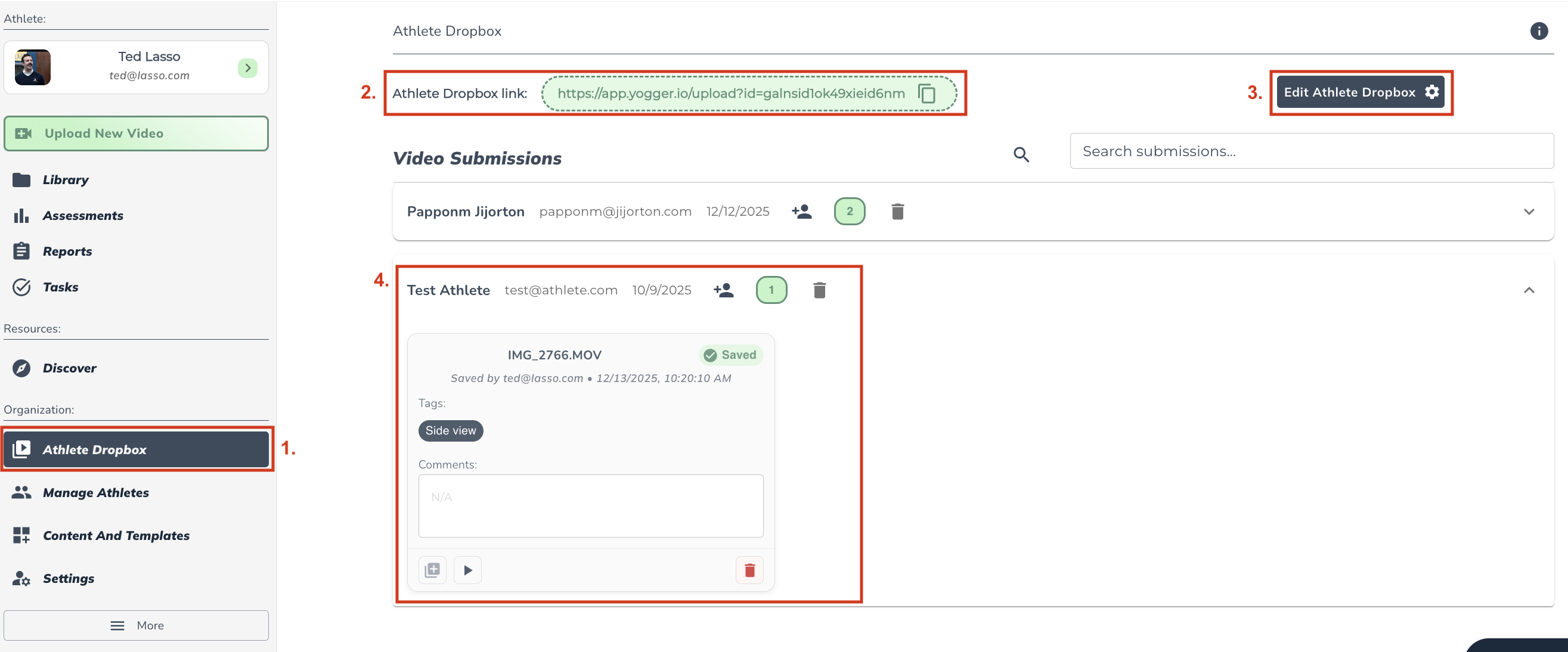Assign Papponm Jijorton with add-person icon
The width and height of the screenshot is (1568, 652).
(801, 211)
